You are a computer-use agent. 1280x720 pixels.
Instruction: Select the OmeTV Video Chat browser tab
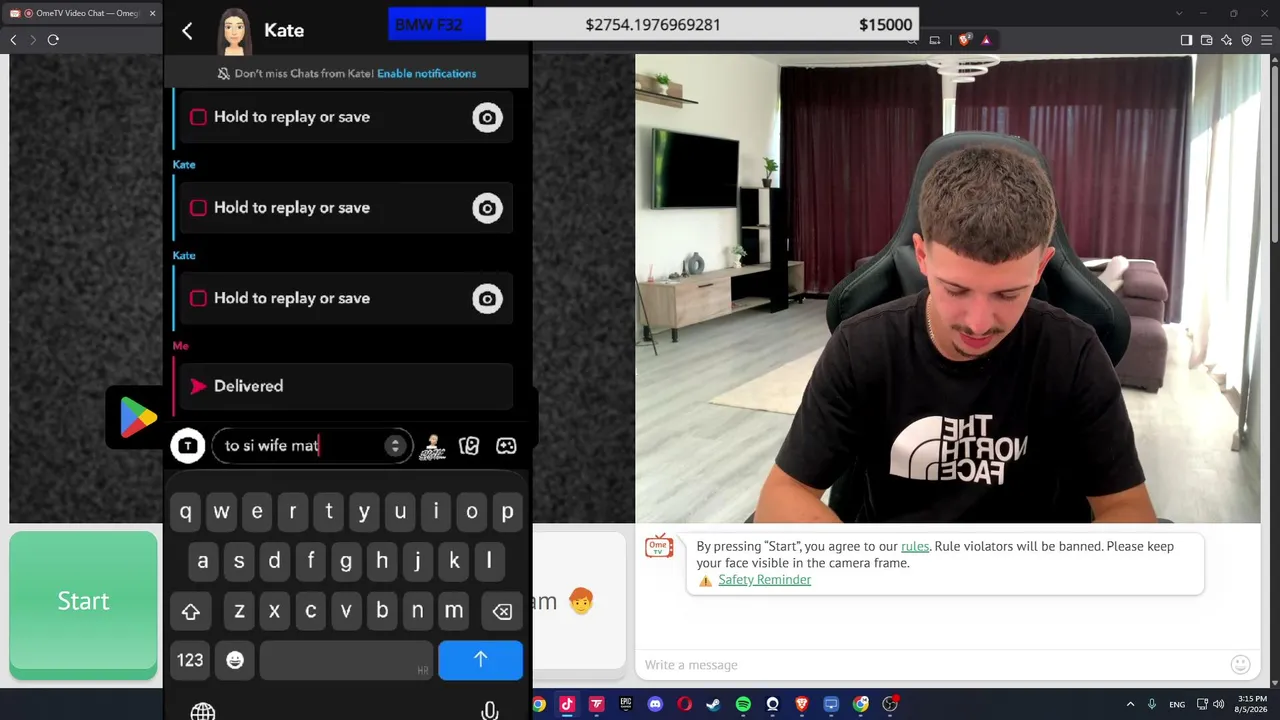[83, 13]
